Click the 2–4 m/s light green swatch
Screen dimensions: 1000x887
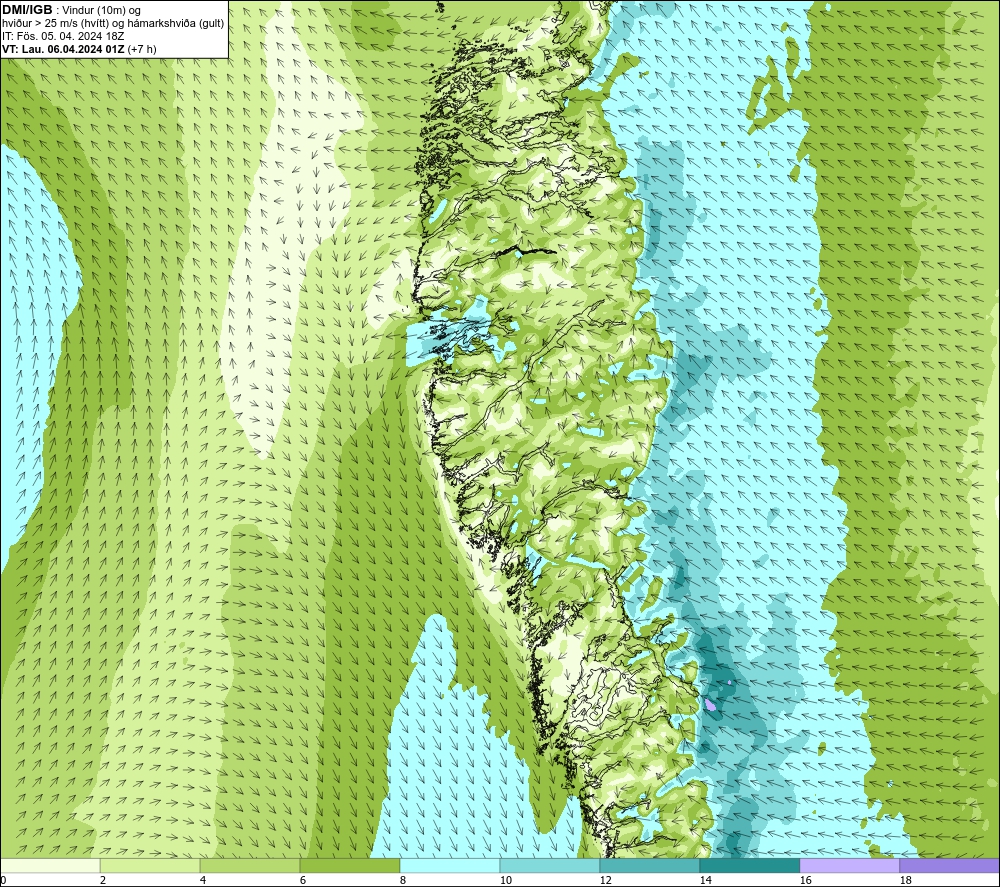[x=150, y=865]
